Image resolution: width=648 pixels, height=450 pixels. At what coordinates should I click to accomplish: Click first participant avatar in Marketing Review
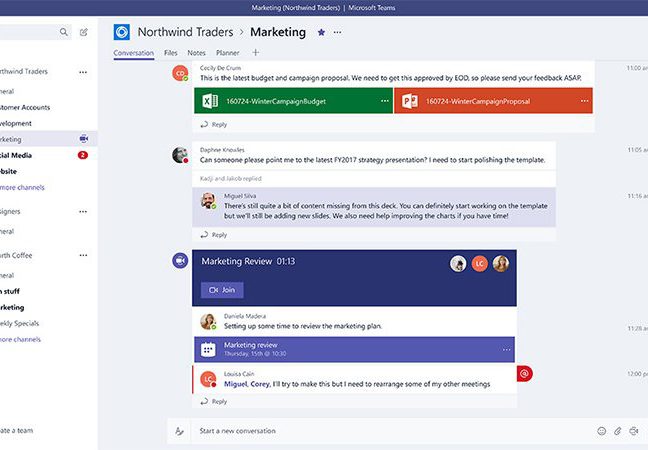tap(458, 264)
